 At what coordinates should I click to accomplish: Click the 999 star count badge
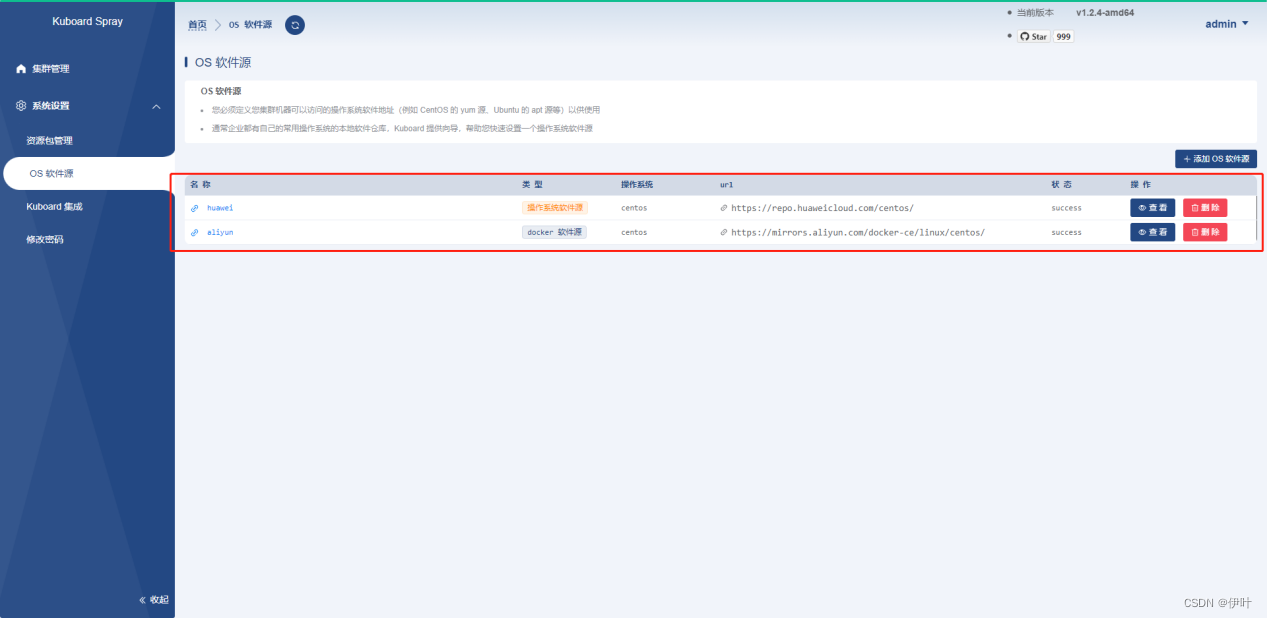(1064, 36)
